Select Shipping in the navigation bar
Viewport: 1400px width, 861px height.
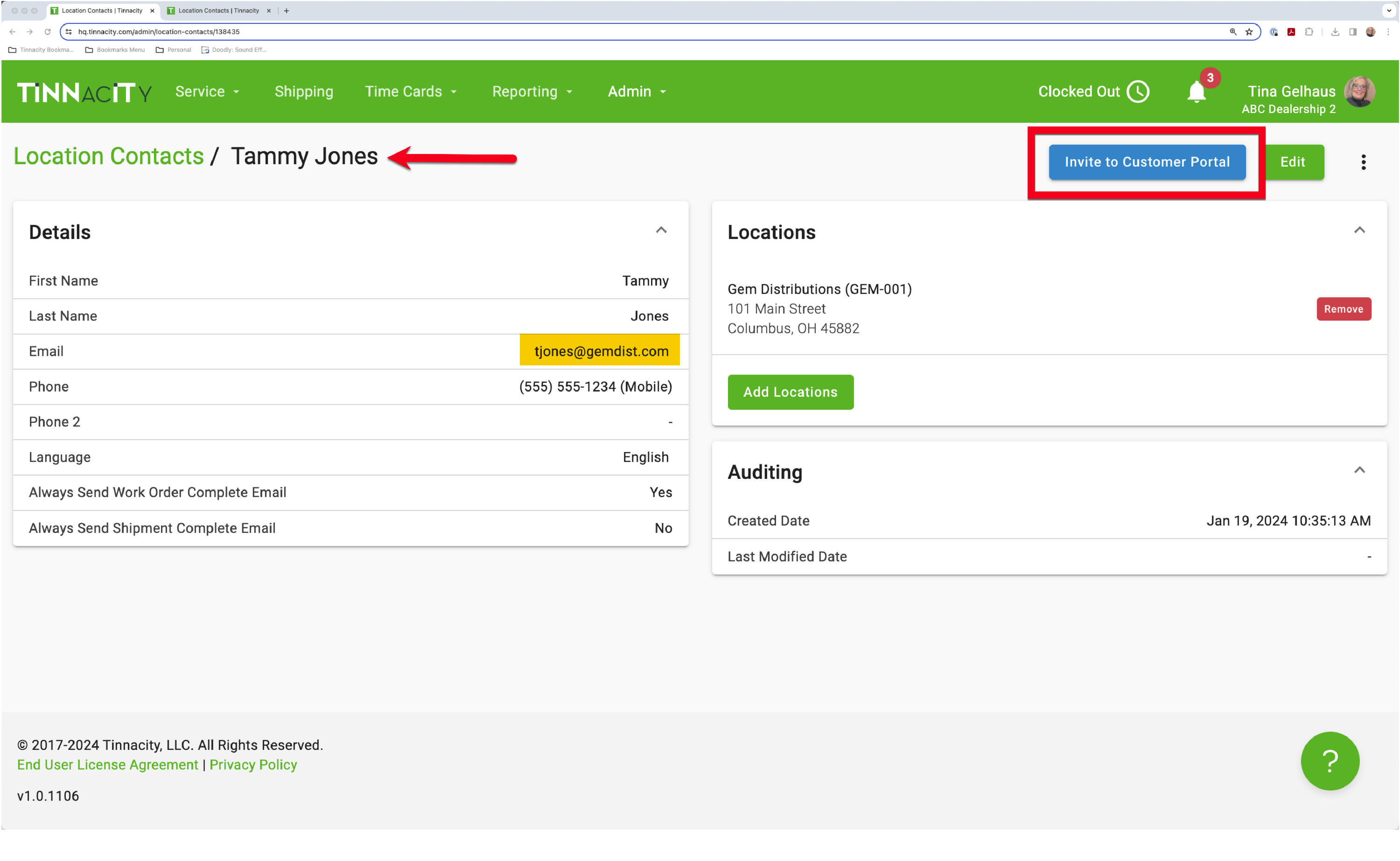click(304, 91)
